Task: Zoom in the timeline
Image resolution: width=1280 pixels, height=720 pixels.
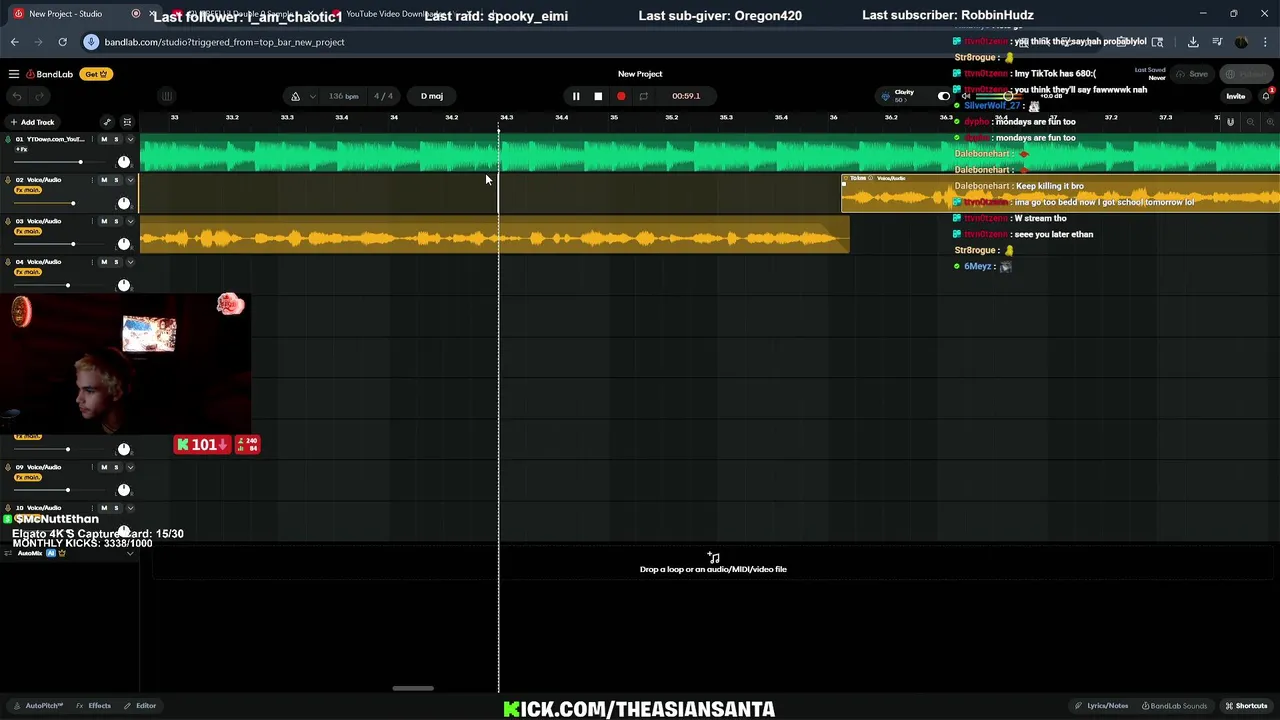Action: [1270, 122]
